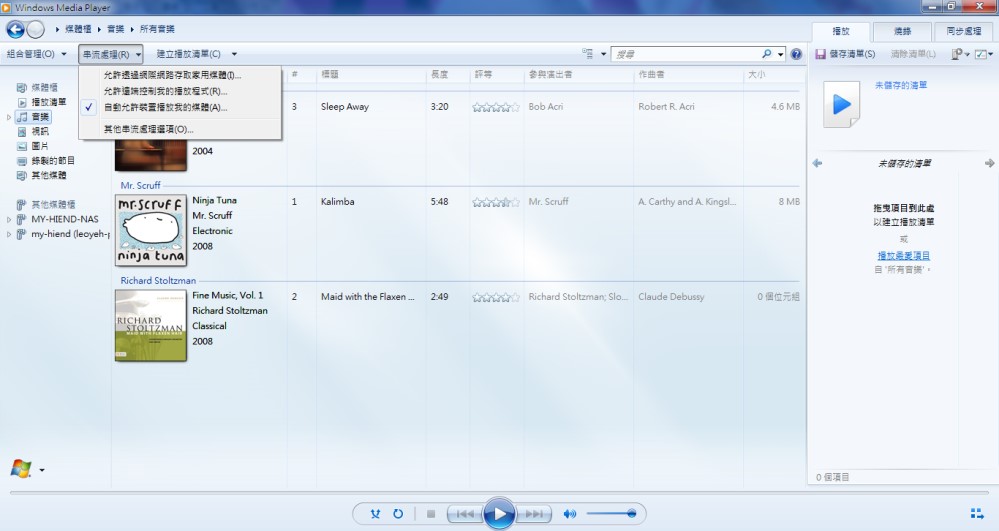999x531 pixels.
Task: Open the arrow next to 建立播放清單(C)
Action: [x=234, y=54]
